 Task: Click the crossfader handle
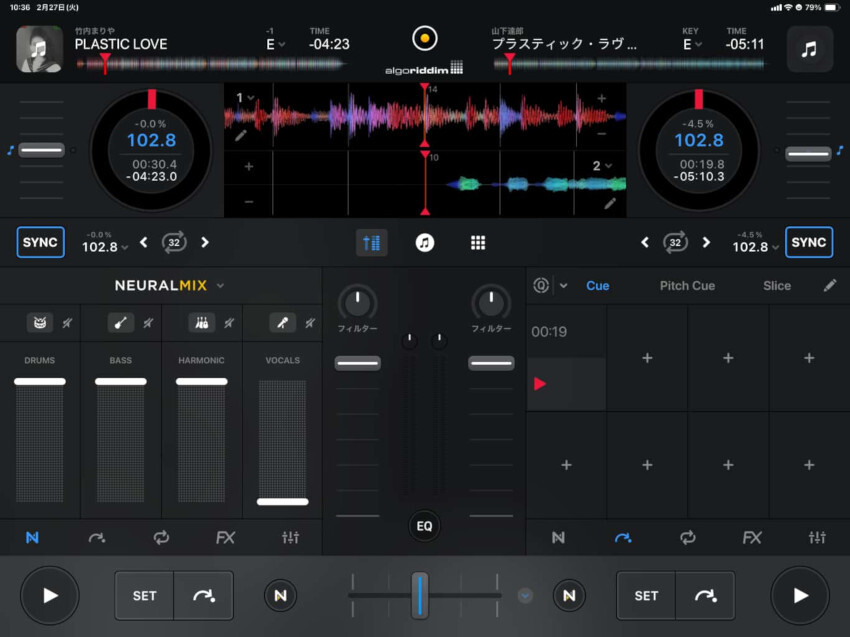pyautogui.click(x=420, y=595)
